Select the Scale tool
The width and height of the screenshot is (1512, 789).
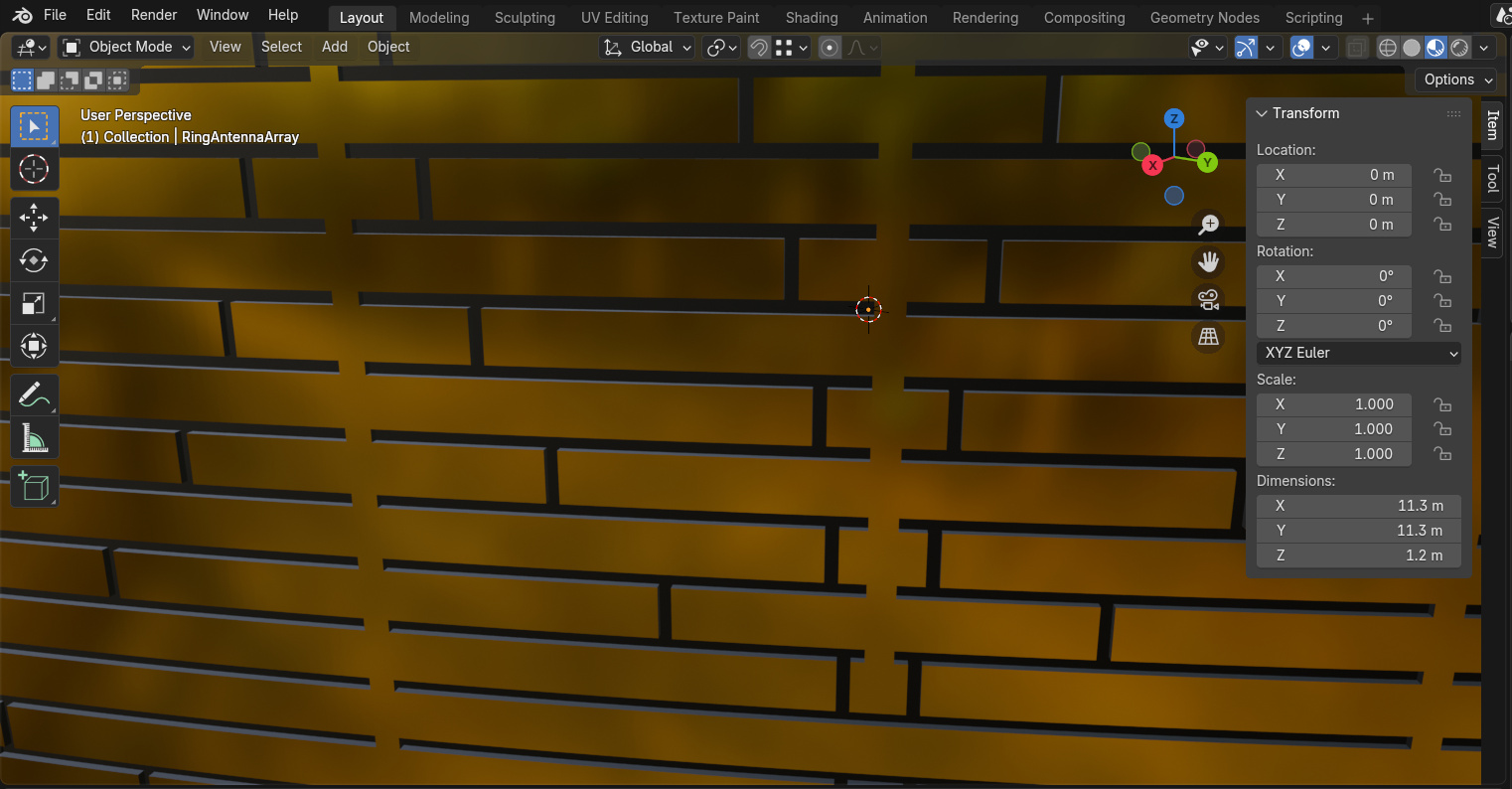pyautogui.click(x=34, y=303)
